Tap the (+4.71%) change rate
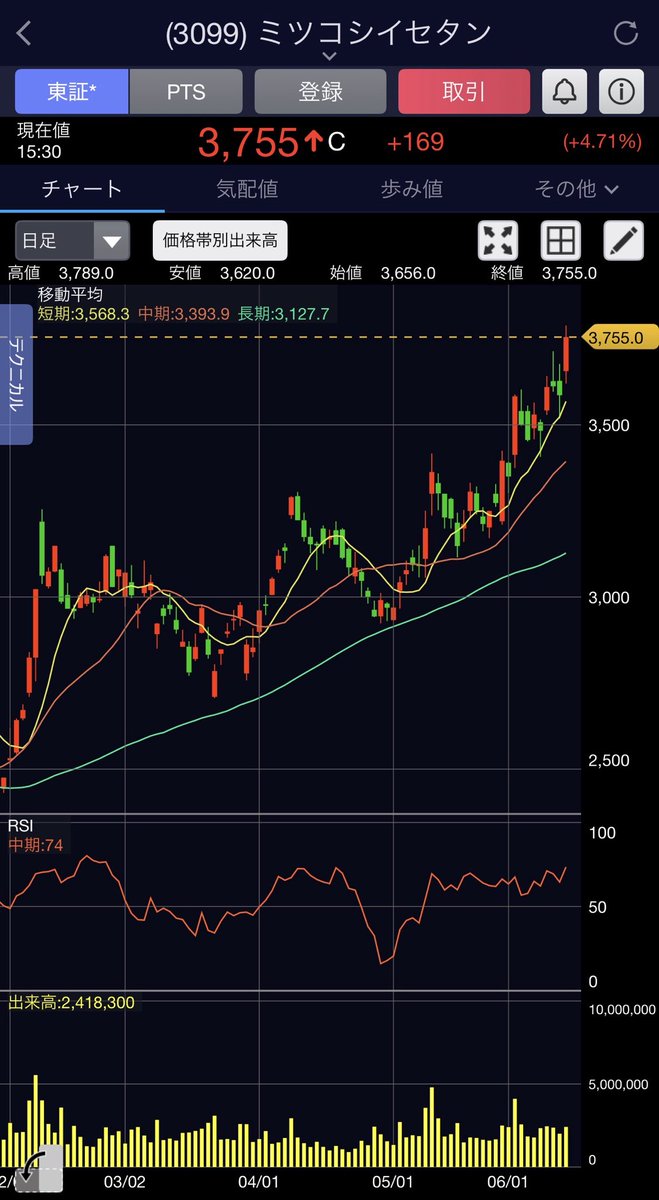 click(602, 142)
